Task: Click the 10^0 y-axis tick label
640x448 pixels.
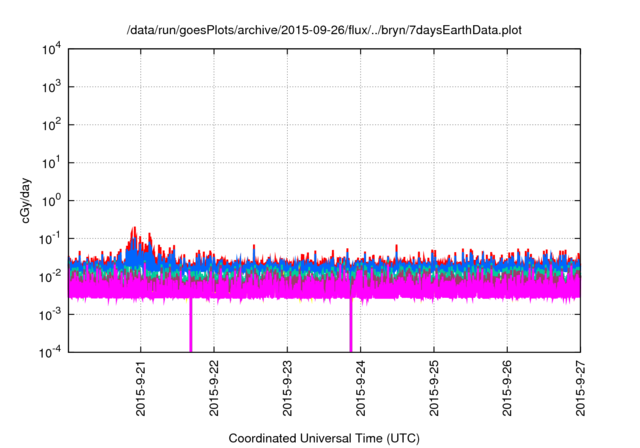Action: click(52, 200)
